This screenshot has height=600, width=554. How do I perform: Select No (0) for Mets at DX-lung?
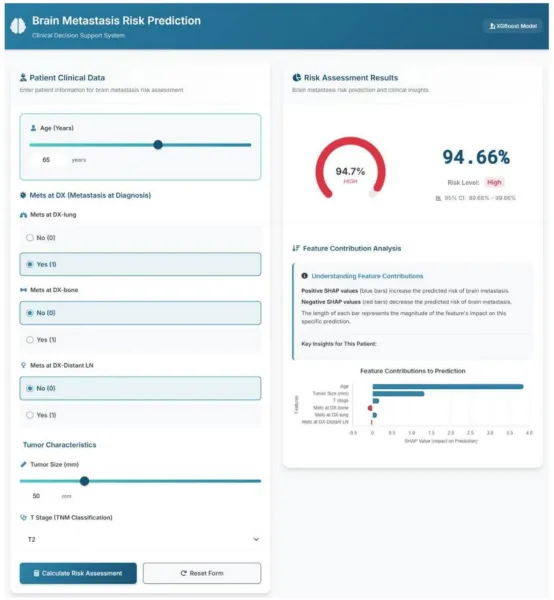point(140,238)
